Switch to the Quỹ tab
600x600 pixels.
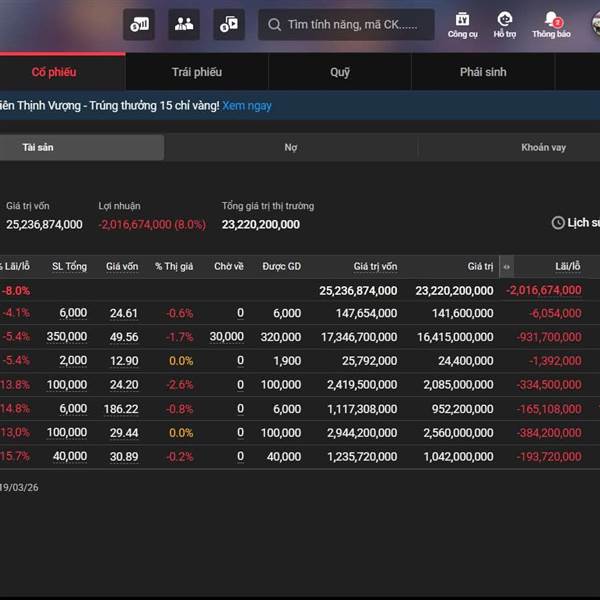coord(340,73)
